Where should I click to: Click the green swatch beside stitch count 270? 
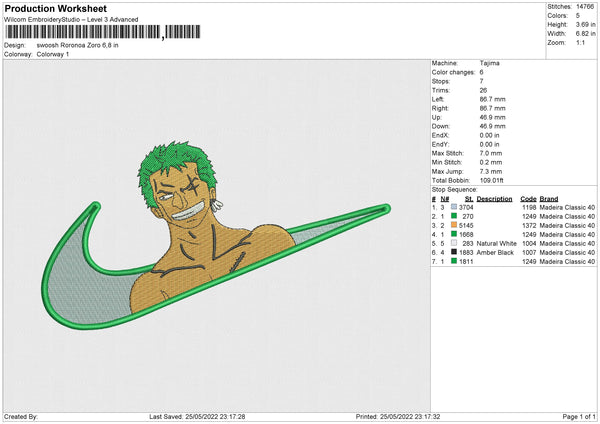[454, 216]
